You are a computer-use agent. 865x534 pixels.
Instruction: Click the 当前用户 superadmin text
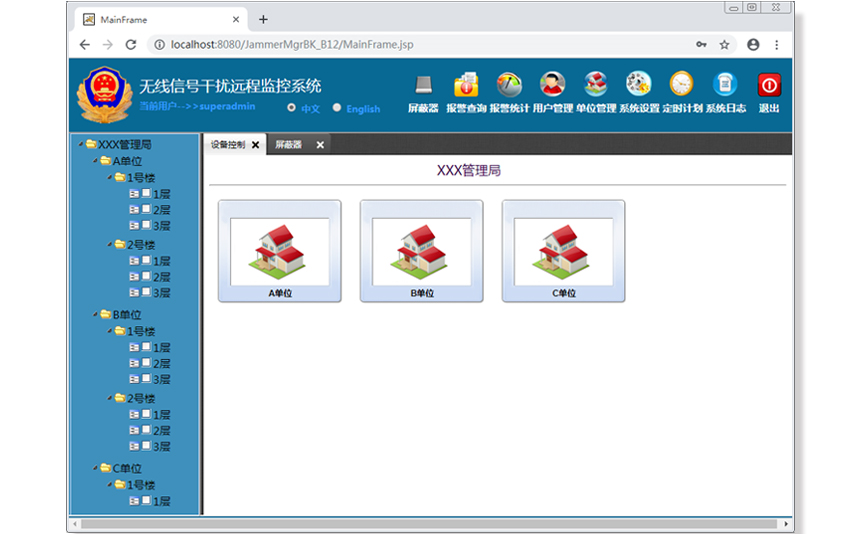197,106
